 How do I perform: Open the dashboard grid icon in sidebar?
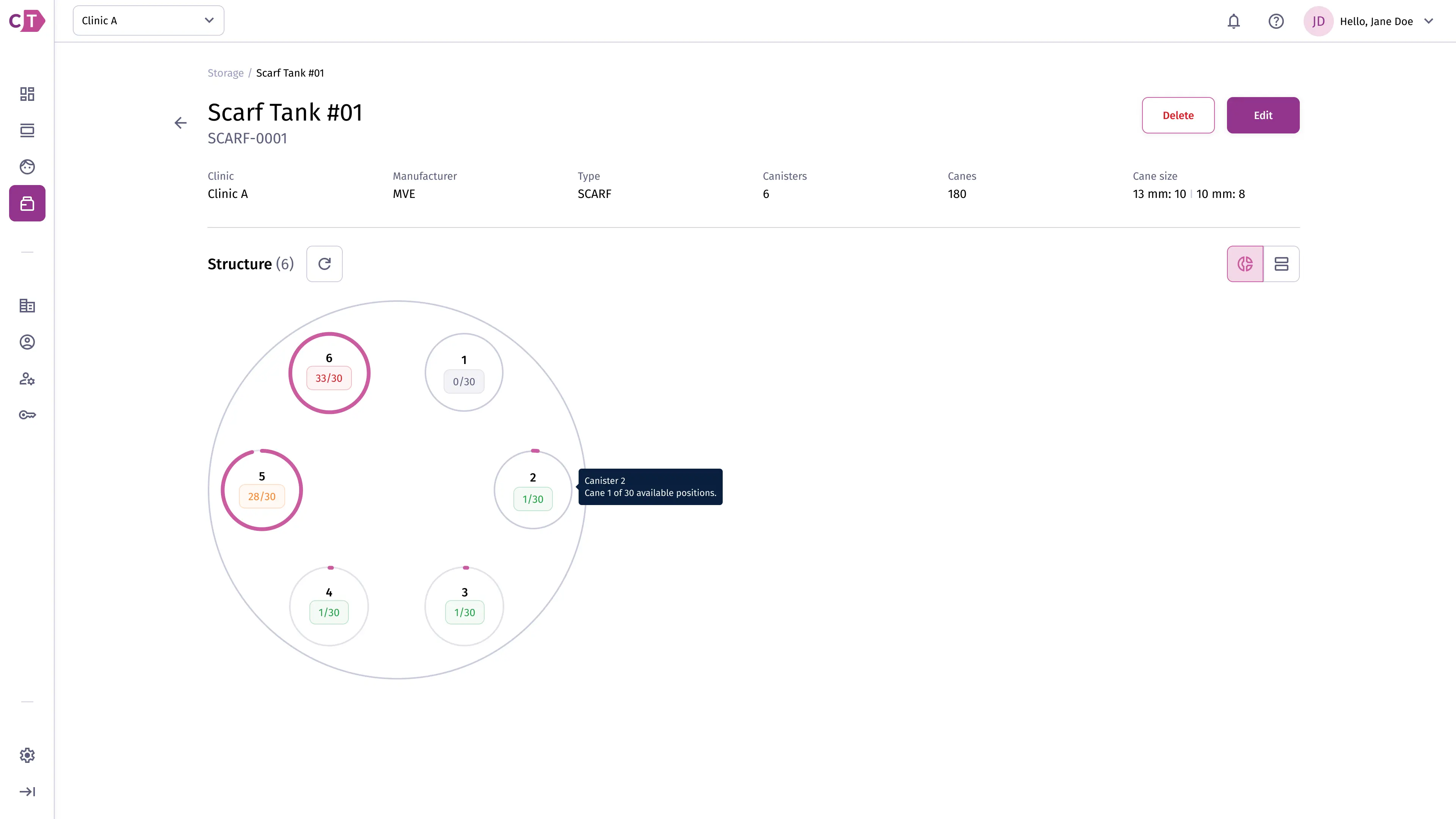(x=27, y=94)
